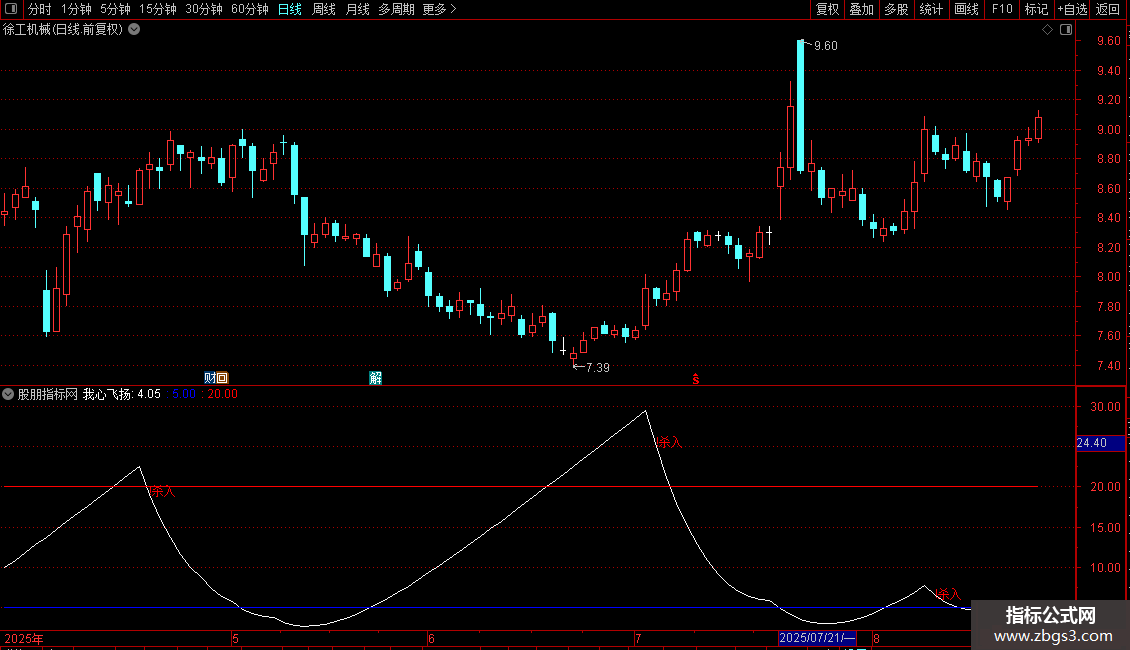Click the 9.60 high price label
This screenshot has height=650, width=1130.
click(826, 45)
